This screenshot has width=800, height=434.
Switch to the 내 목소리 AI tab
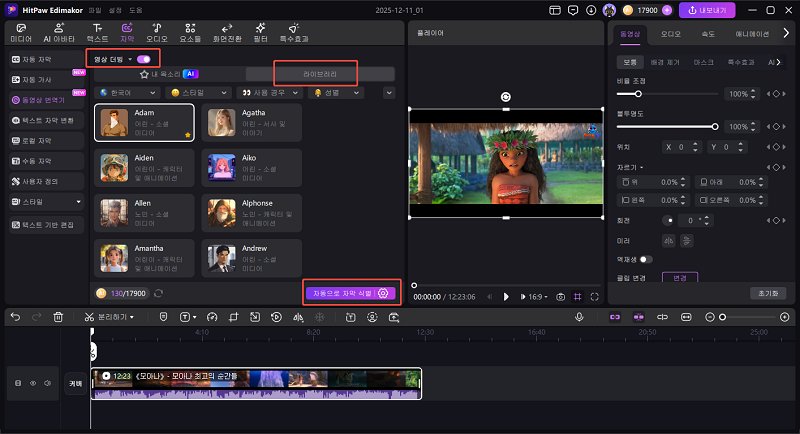(169, 74)
